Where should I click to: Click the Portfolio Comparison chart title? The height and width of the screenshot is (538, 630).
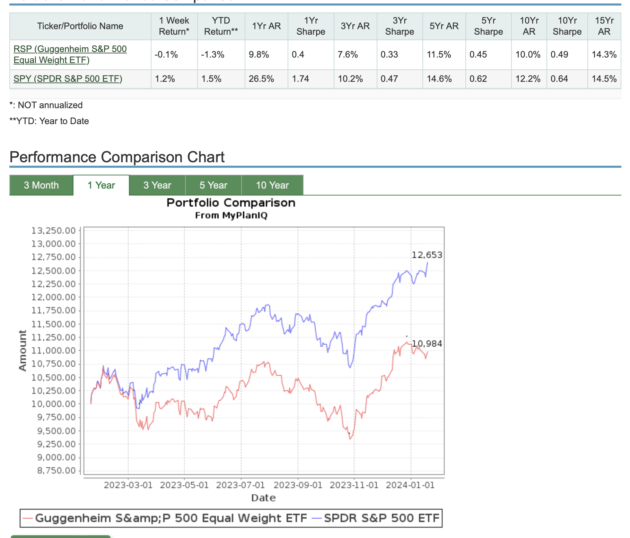tap(231, 203)
